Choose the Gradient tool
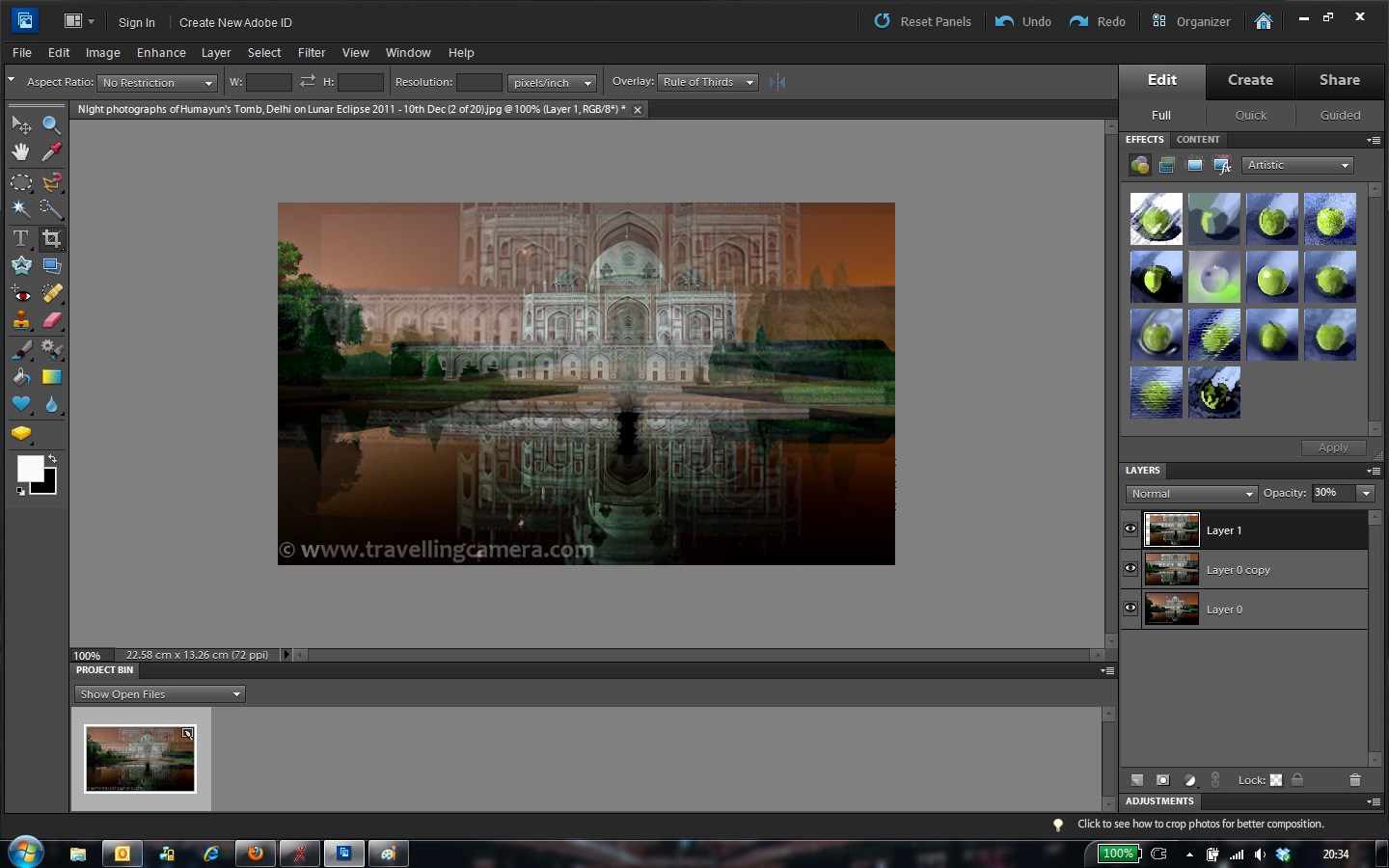This screenshot has width=1389, height=868. (x=52, y=377)
